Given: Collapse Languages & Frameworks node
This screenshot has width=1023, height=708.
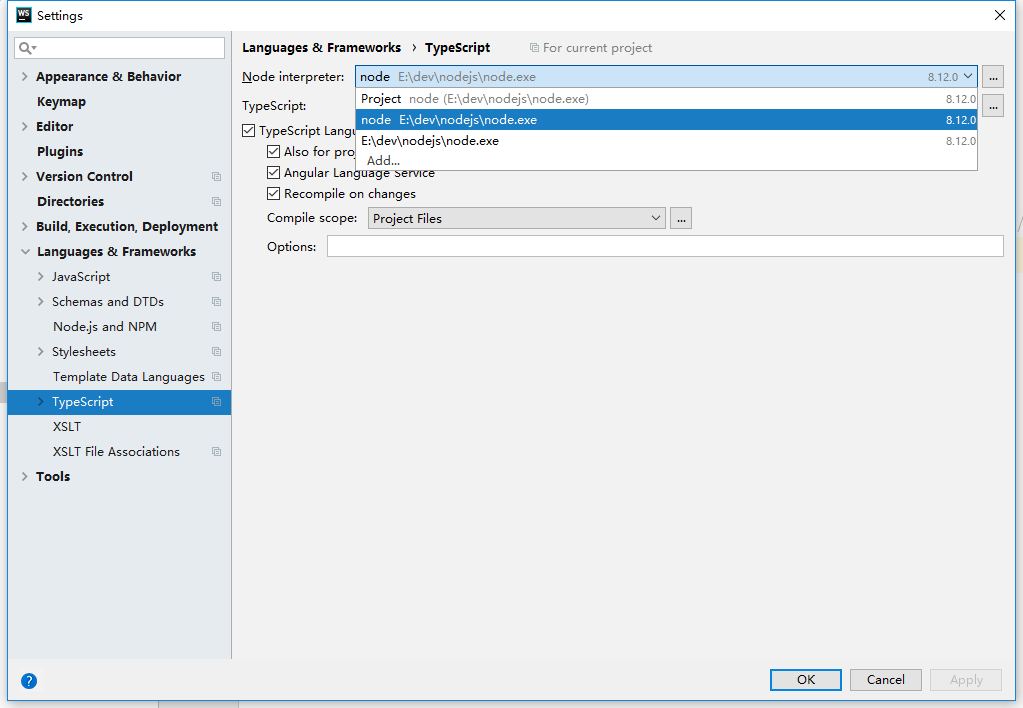Looking at the screenshot, I should (25, 251).
